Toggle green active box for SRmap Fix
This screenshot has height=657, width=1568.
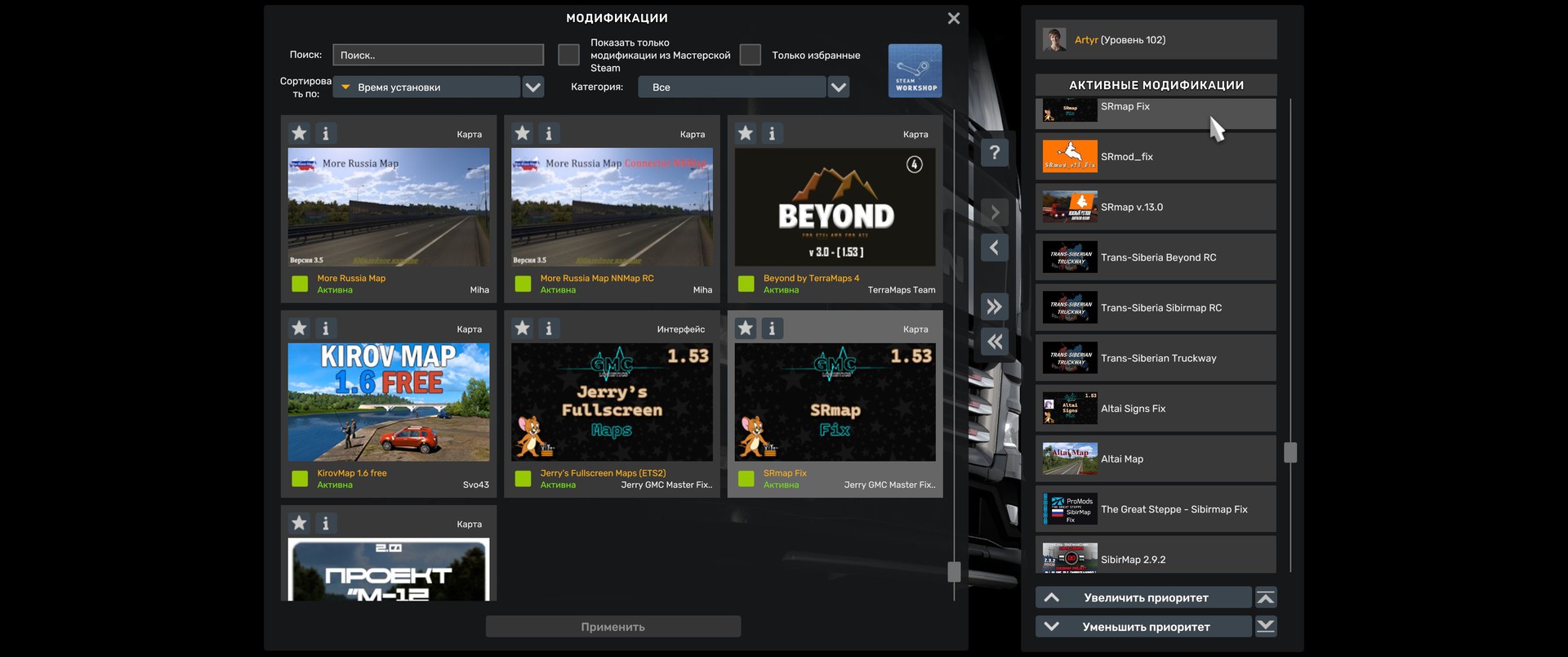point(746,479)
